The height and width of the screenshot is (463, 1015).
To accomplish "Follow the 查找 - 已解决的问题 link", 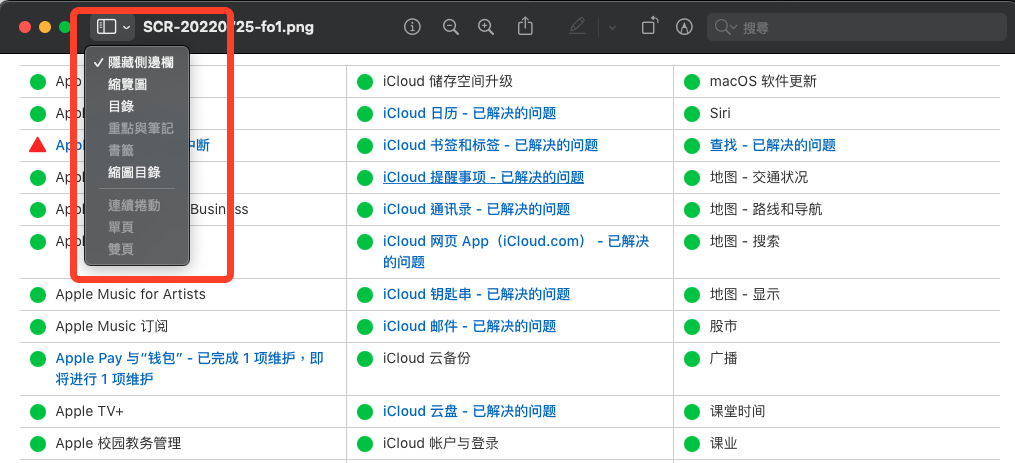I will coord(772,145).
